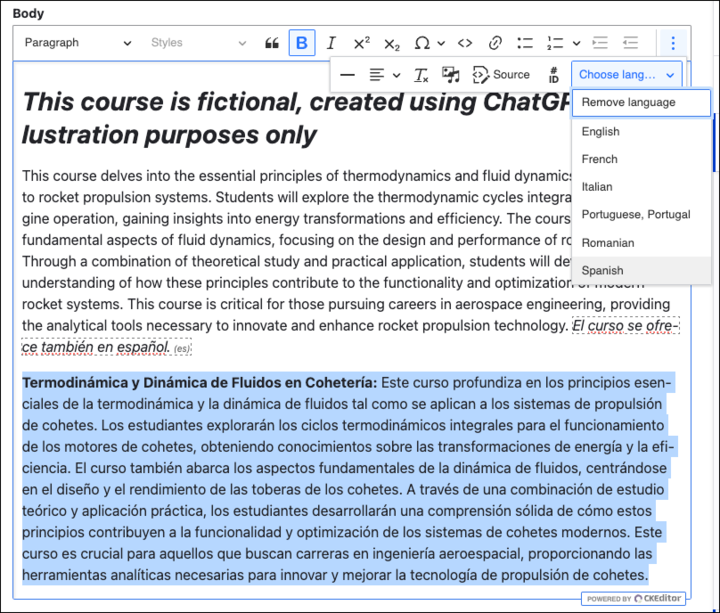Insert a bulleted list

(x=525, y=43)
